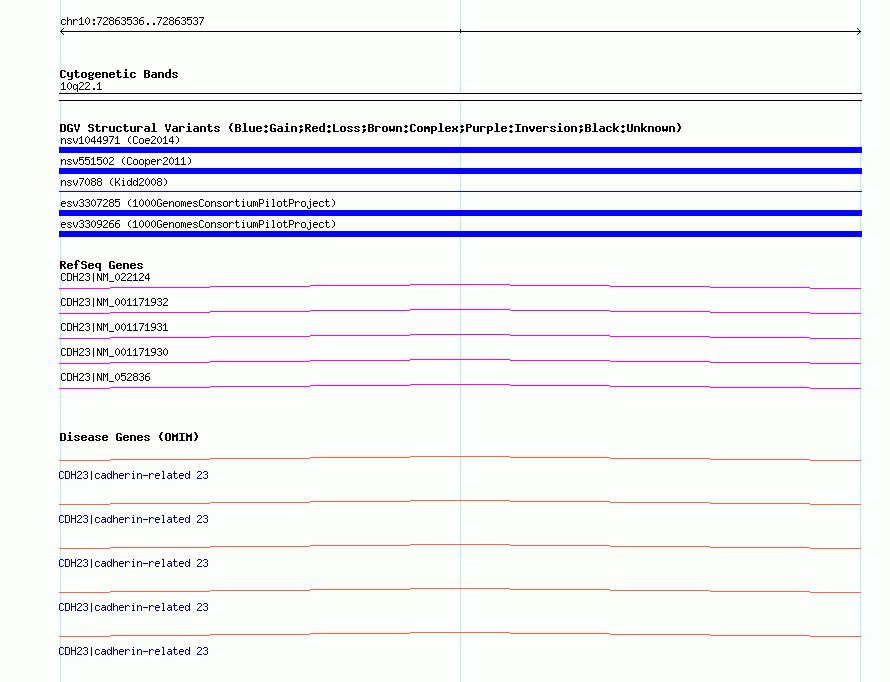Click the blue gain bar under nsv1044971

point(460,150)
